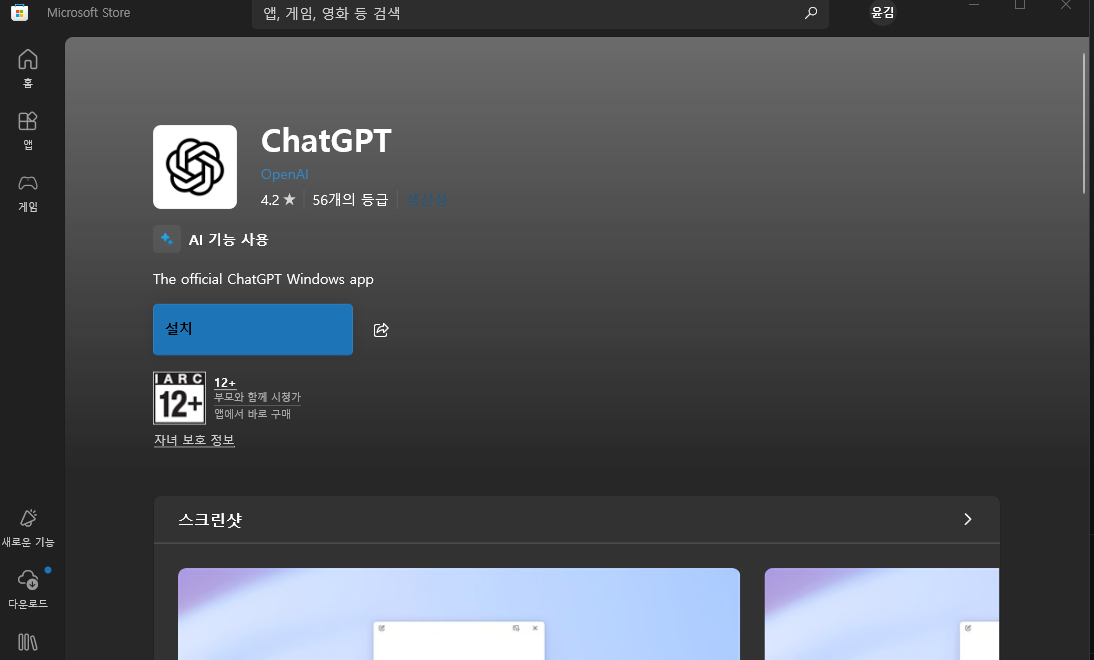Click the share icon next to install
Screen dimensions: 1094x660
(x=381, y=330)
